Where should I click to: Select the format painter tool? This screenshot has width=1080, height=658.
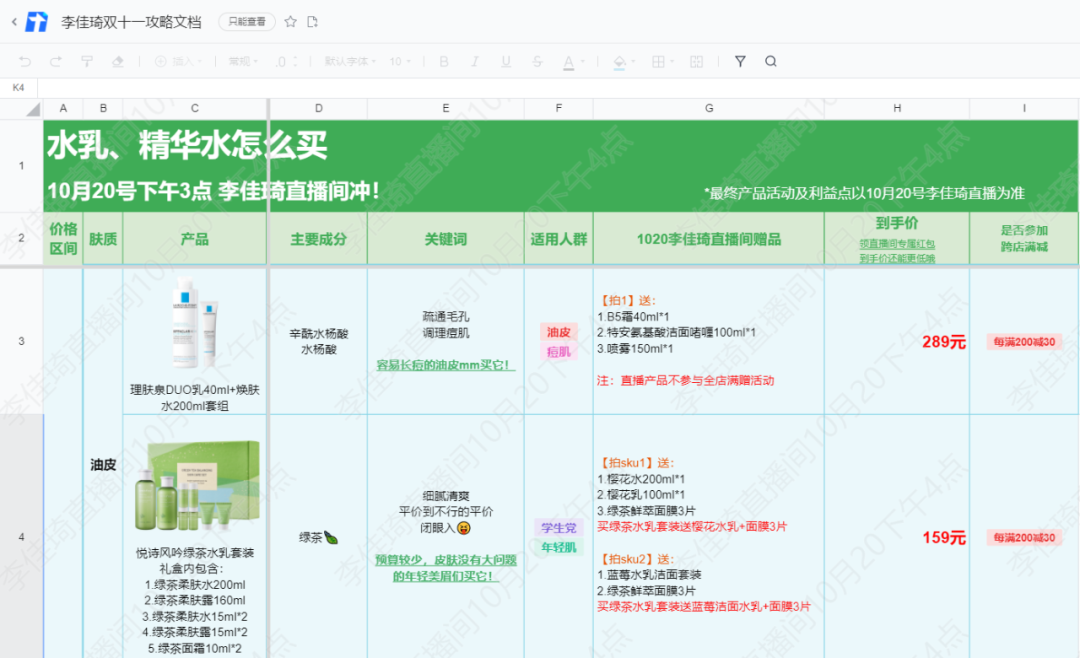click(87, 62)
